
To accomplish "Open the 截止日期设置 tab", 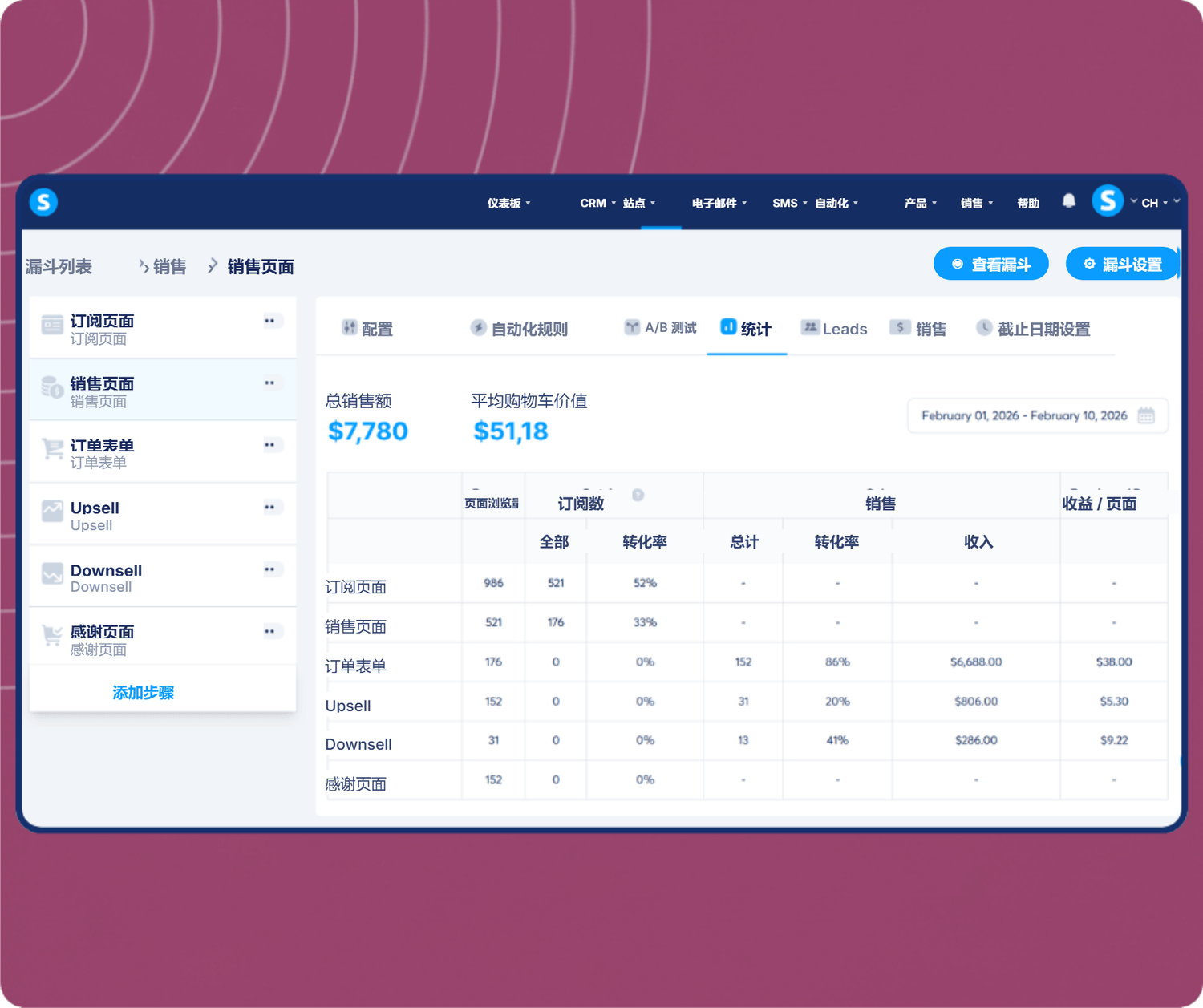I will [1033, 329].
